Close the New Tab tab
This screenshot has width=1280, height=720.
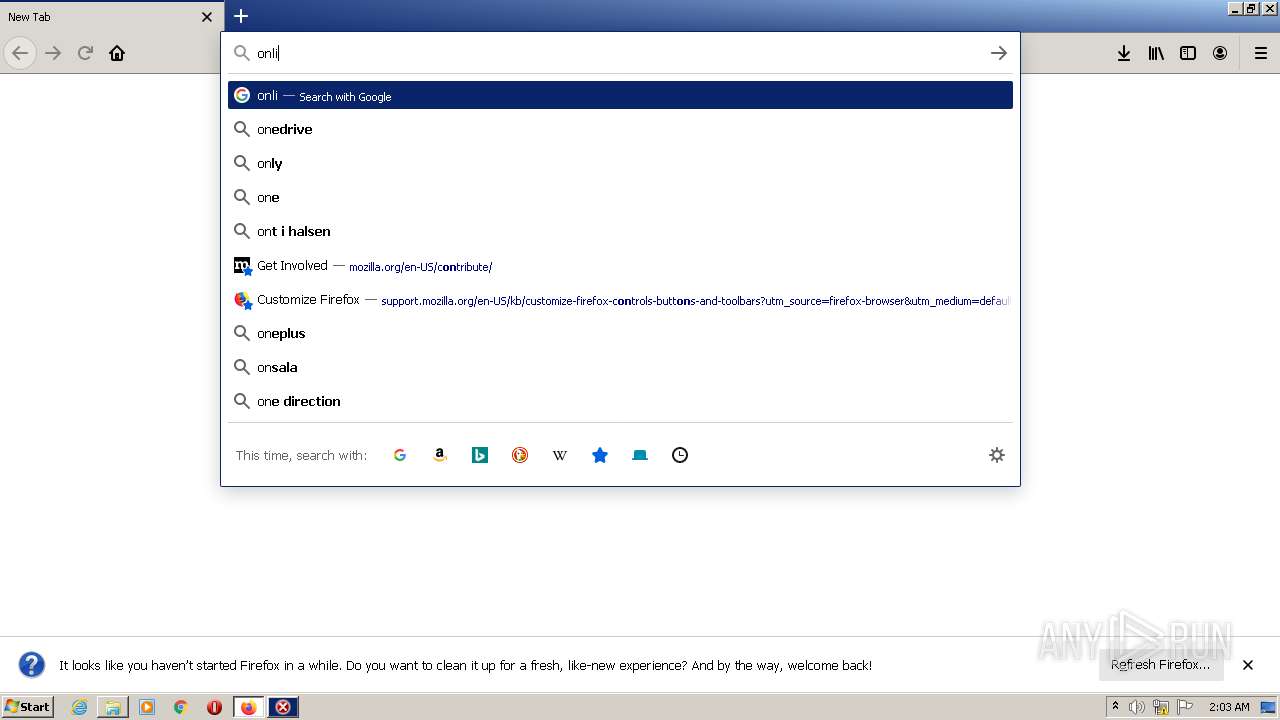[x=207, y=17]
